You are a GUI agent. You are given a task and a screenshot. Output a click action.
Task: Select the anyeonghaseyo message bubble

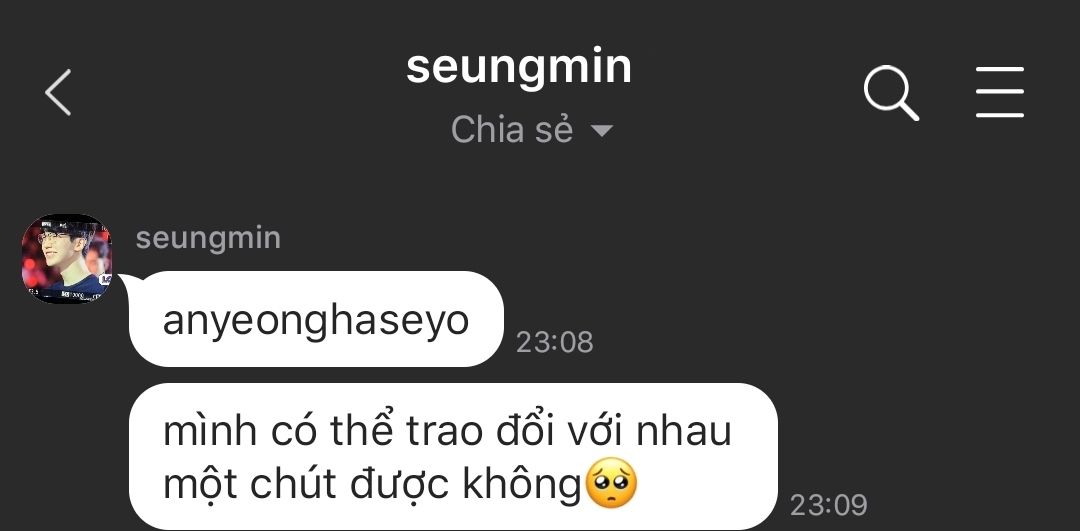point(316,319)
